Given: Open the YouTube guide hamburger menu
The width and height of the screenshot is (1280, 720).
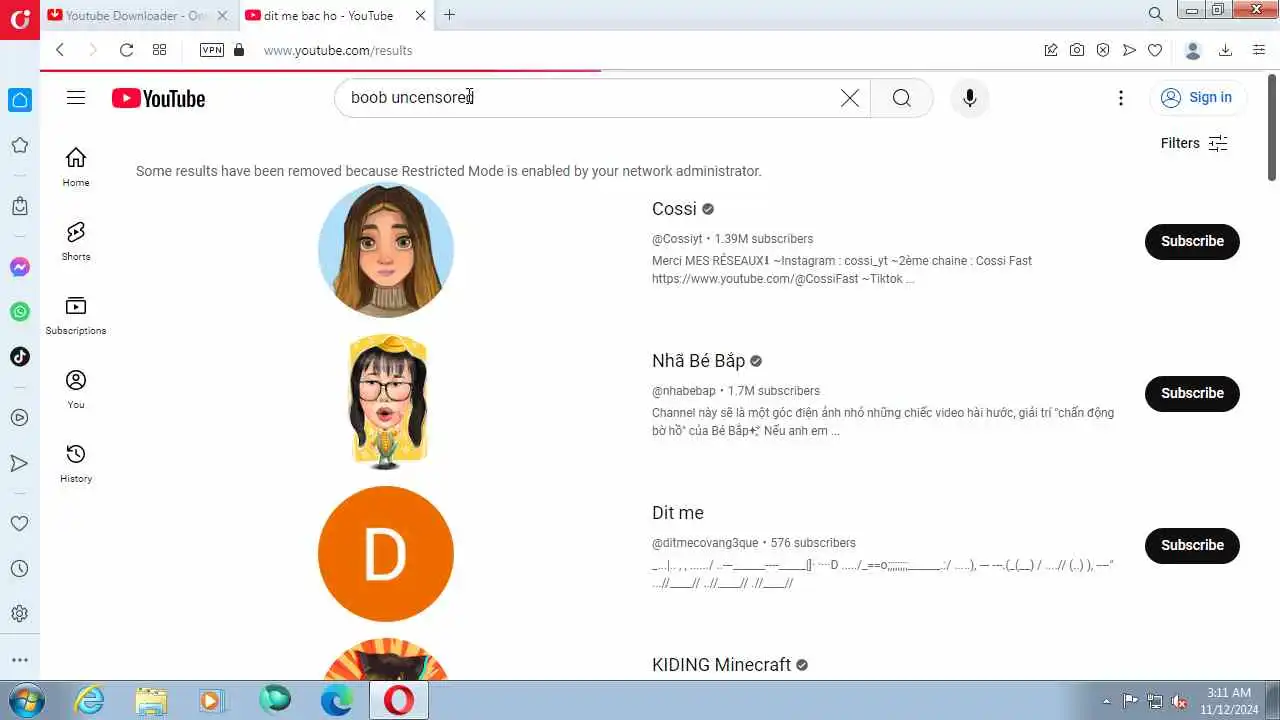Looking at the screenshot, I should pyautogui.click(x=76, y=97).
